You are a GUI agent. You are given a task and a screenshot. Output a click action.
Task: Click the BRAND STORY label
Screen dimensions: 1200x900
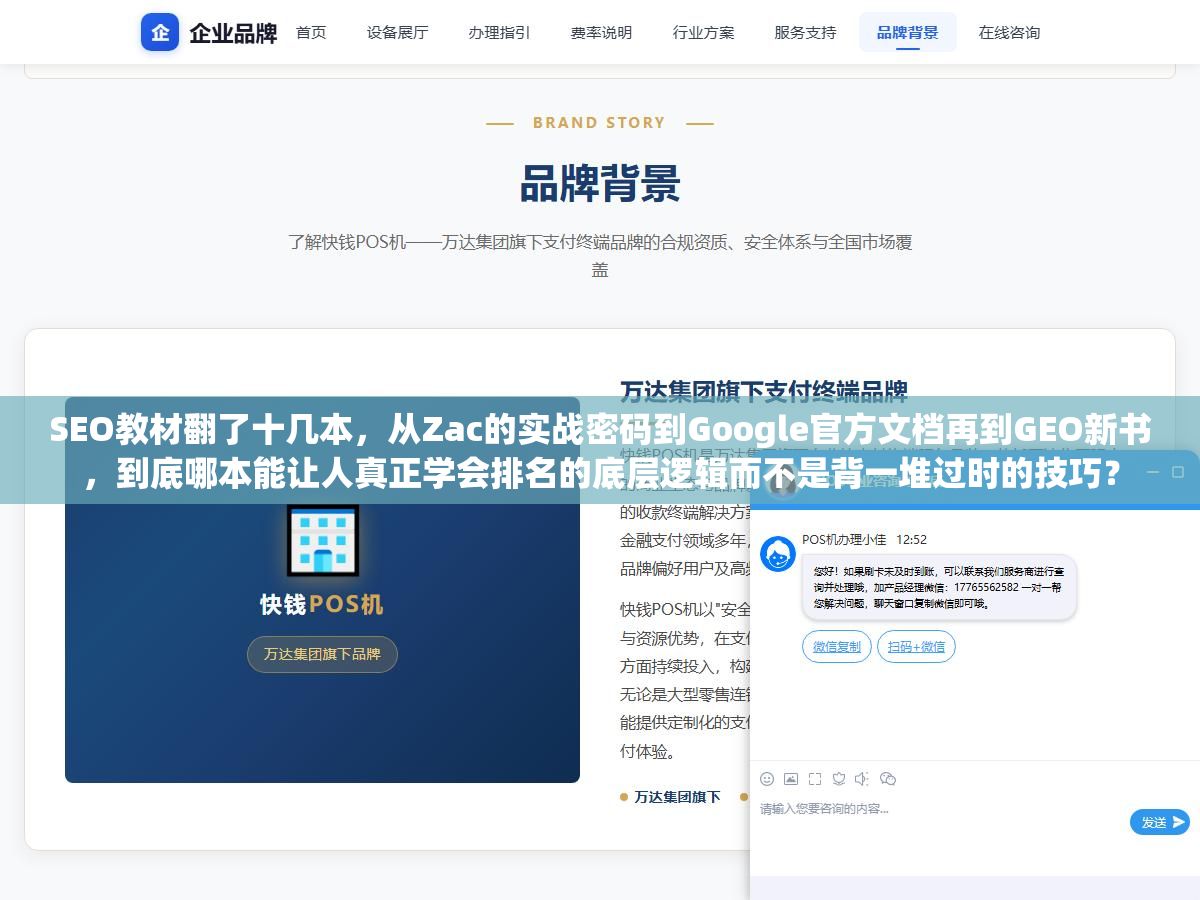(599, 123)
